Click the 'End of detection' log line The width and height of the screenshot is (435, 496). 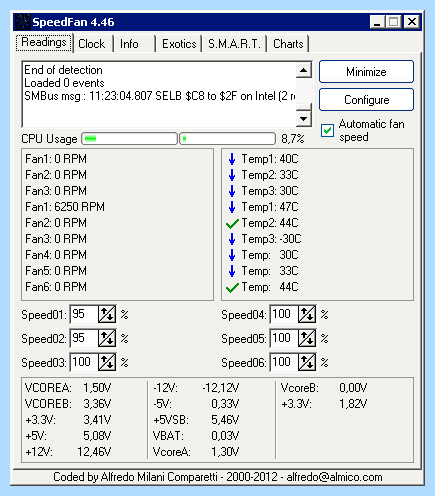click(63, 70)
